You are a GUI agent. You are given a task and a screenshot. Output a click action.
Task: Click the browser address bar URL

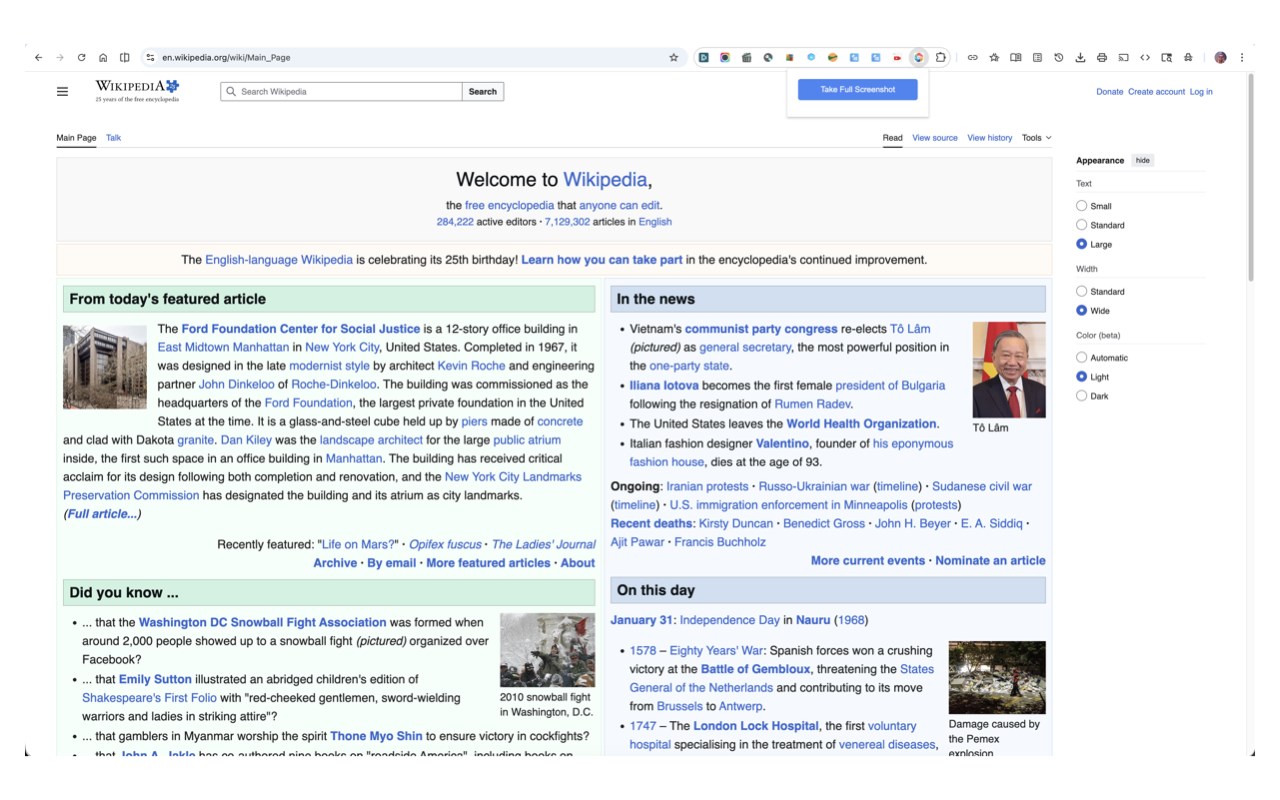tap(226, 58)
